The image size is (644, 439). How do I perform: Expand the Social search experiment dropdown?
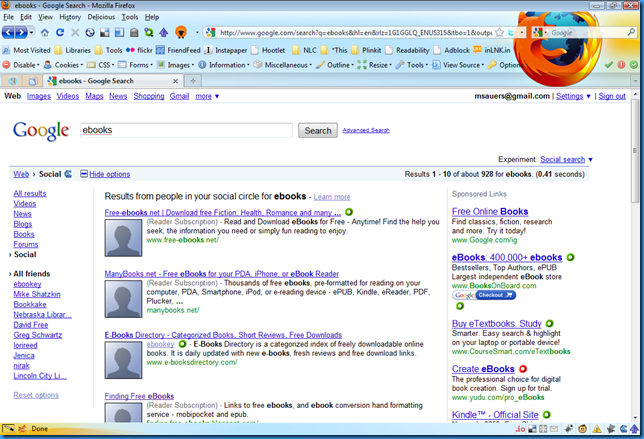591,160
